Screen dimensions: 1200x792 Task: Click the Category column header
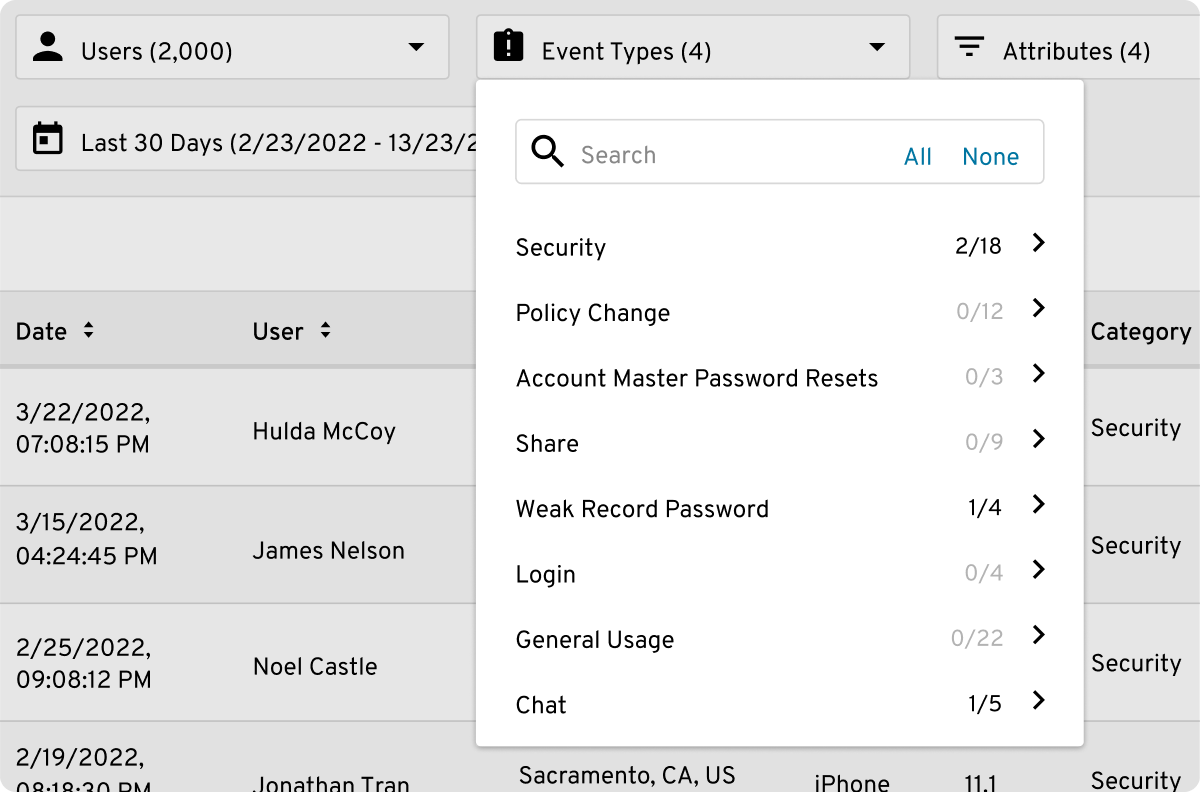click(x=1141, y=332)
